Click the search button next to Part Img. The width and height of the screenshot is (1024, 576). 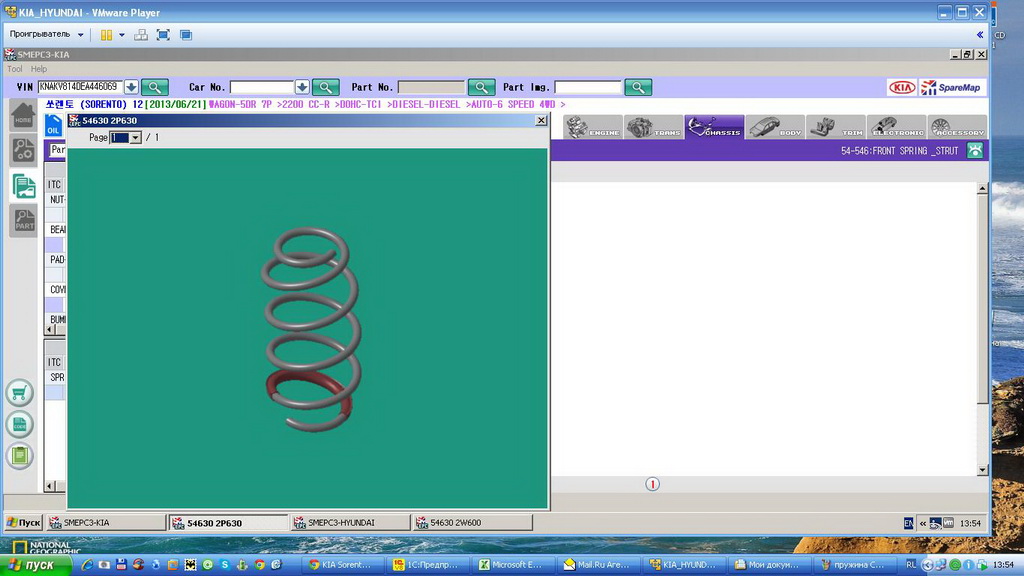coord(638,87)
